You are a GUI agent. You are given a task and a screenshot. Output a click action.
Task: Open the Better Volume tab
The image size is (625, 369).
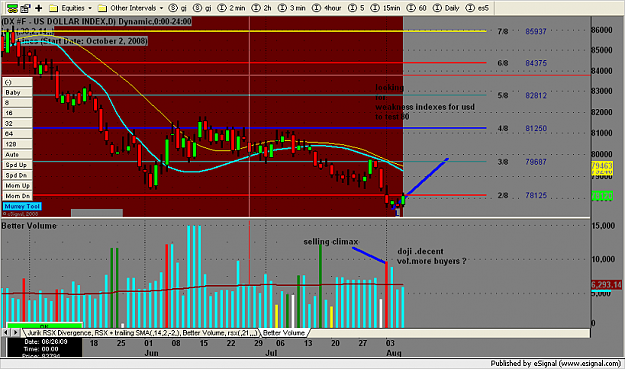(x=284, y=333)
